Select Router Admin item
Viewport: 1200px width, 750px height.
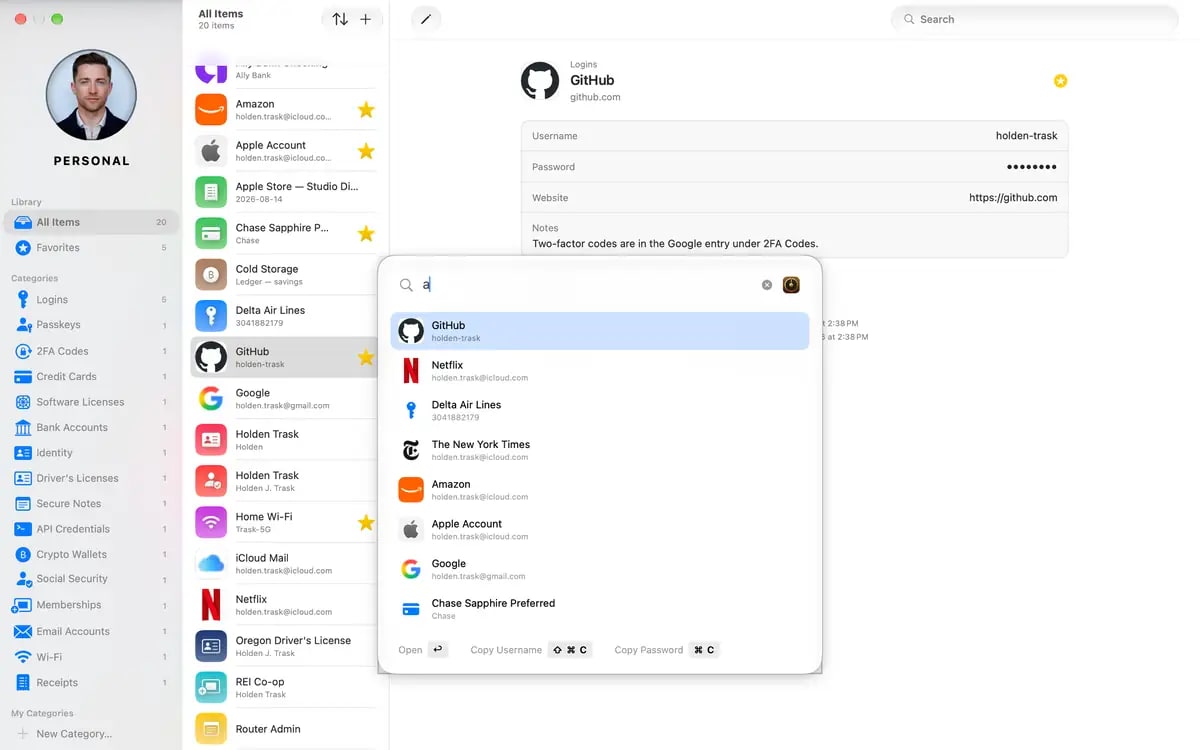[x=286, y=729]
